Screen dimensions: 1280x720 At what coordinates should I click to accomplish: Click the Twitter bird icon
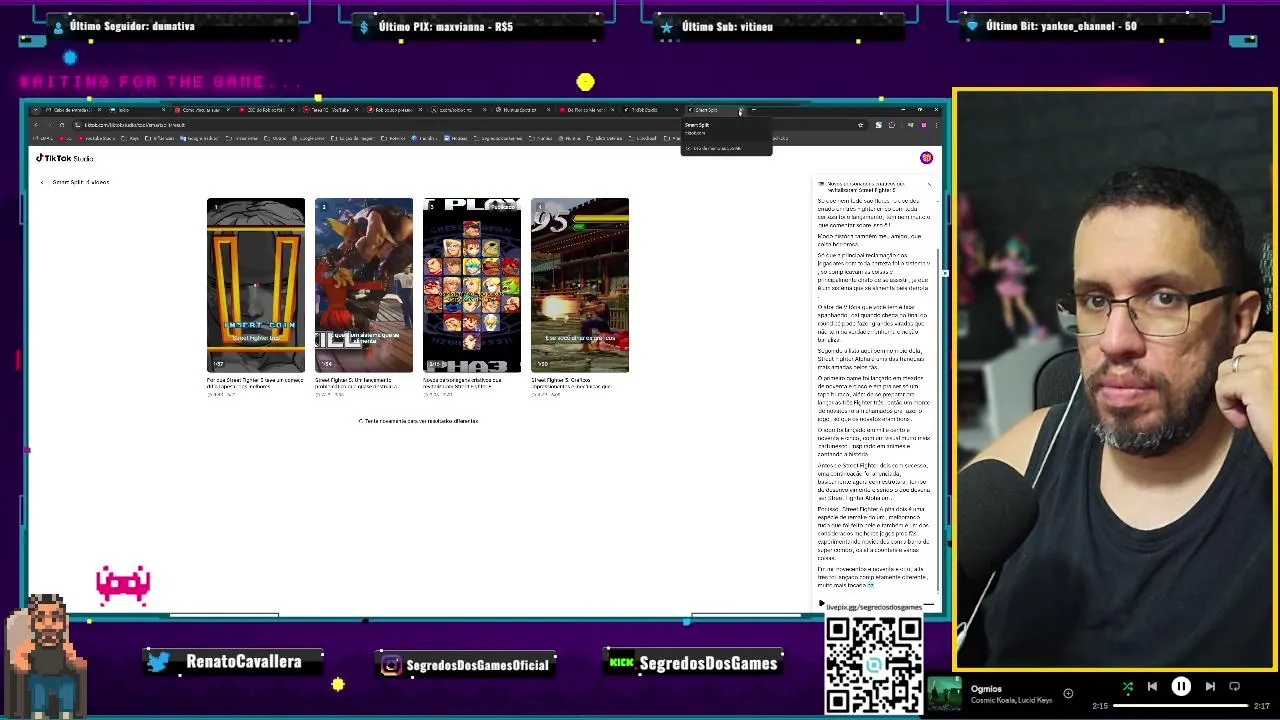pyautogui.click(x=158, y=662)
